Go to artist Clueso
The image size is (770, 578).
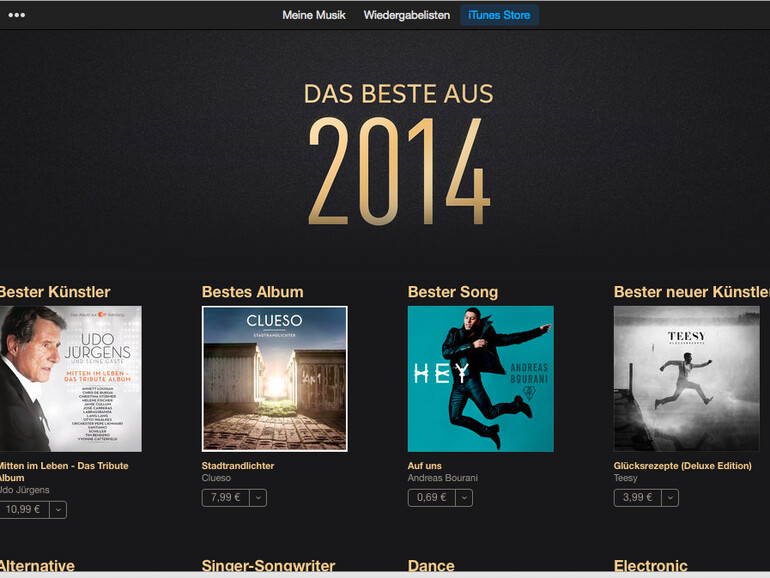tap(216, 478)
